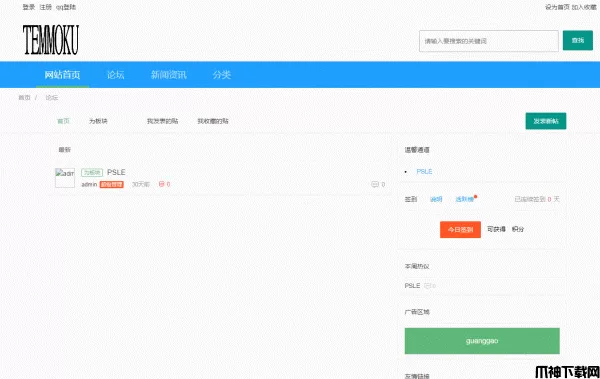Open the admin author name
The height and width of the screenshot is (379, 600).
[89, 185]
